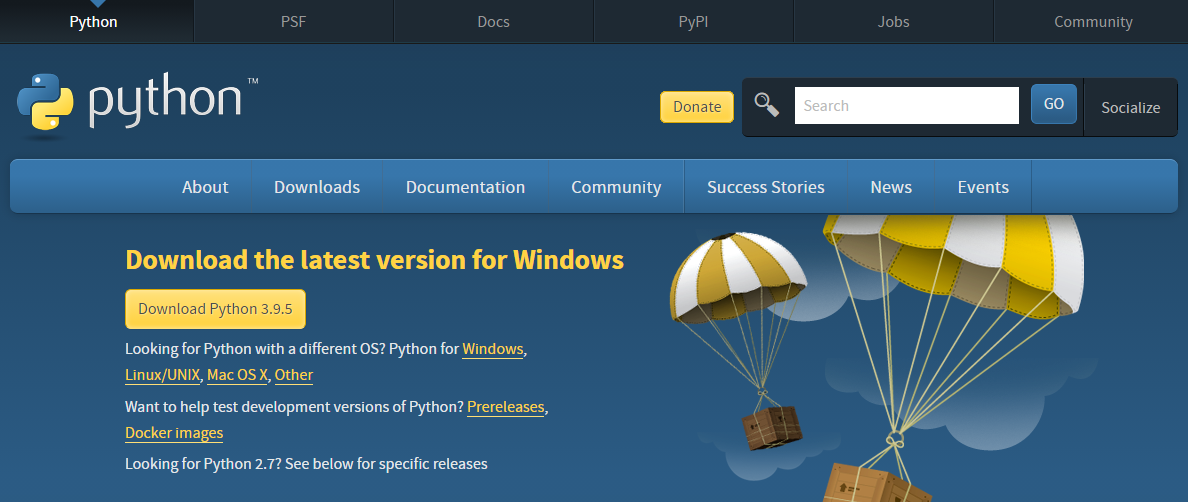This screenshot has height=502, width=1188.
Task: Click the Python logo image
Action: (137, 105)
